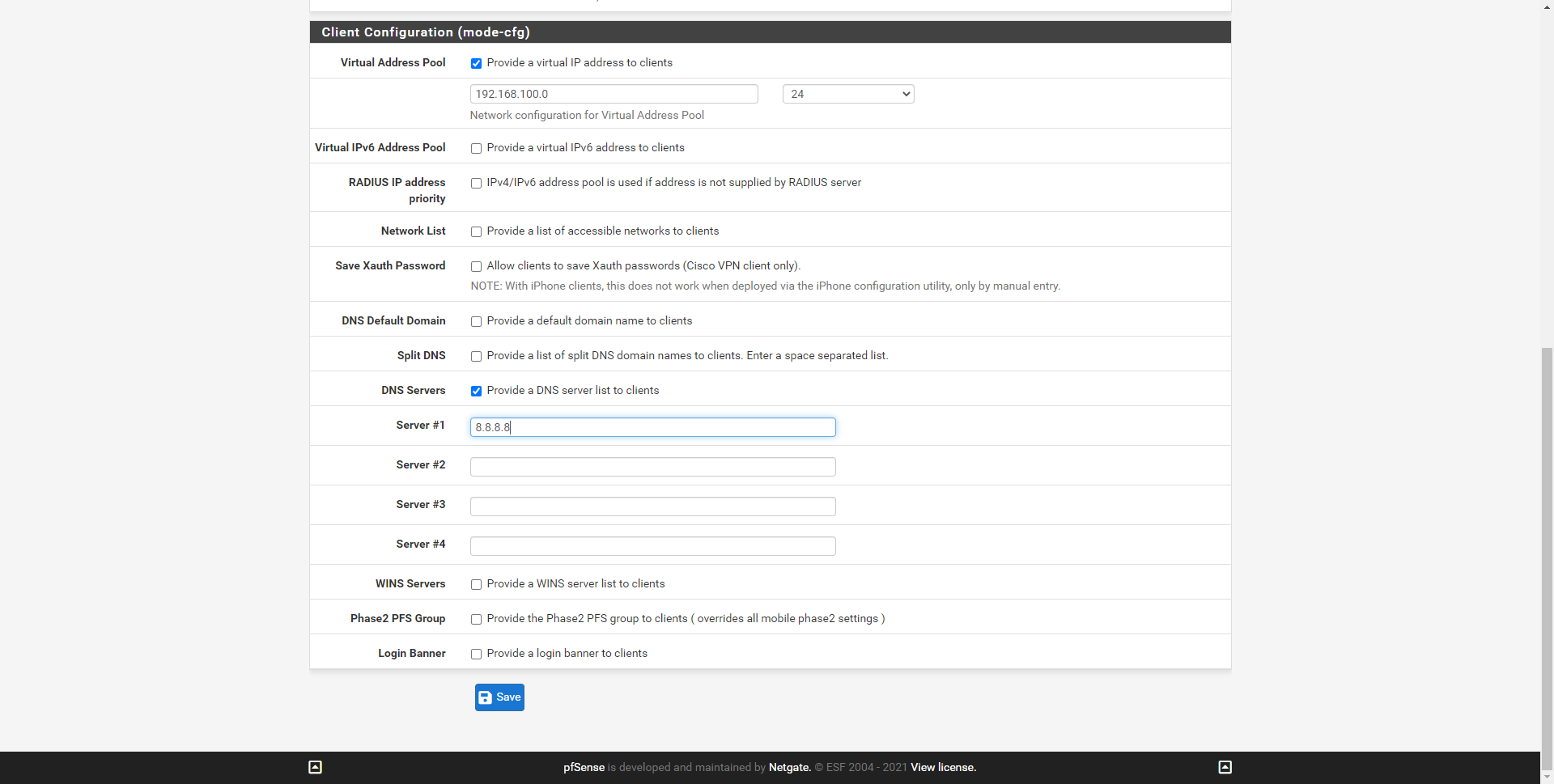Open the pfSense link in footer
Viewport: 1554px width, 784px height.
[584, 768]
